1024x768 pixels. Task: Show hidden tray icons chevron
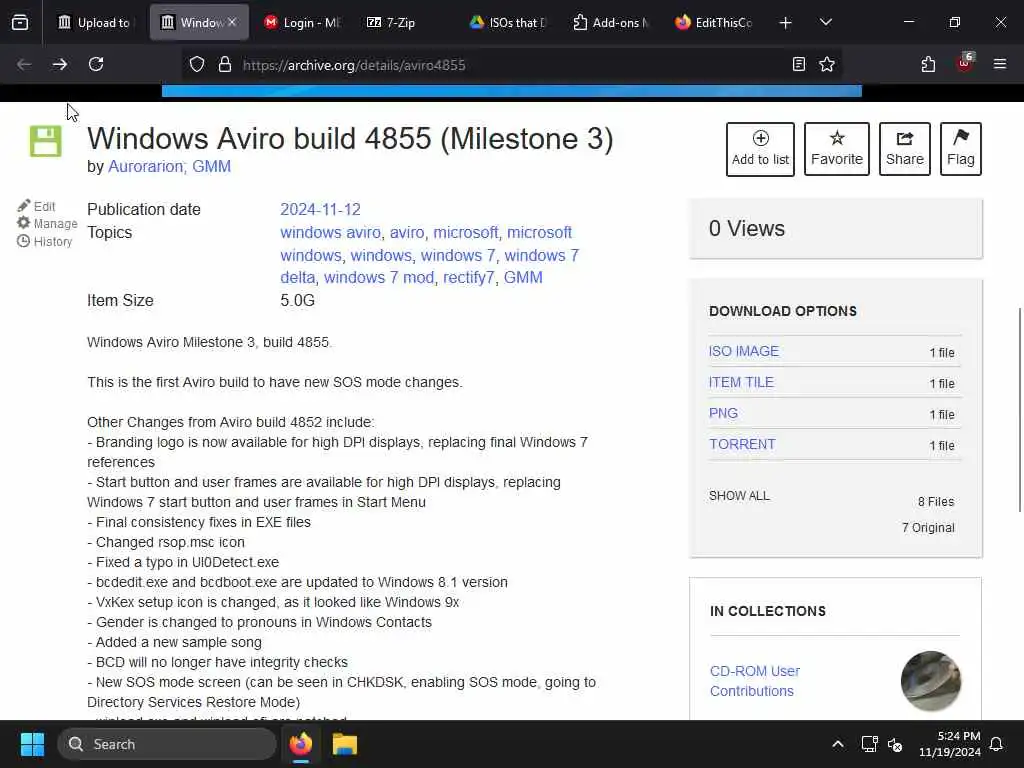point(837,744)
